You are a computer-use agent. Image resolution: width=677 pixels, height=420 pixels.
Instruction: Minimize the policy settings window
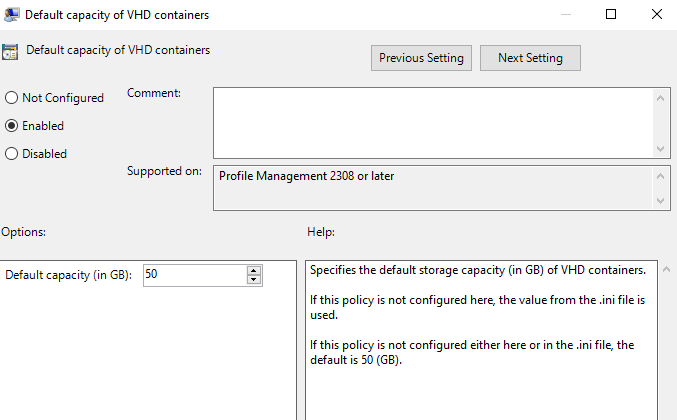(x=566, y=15)
